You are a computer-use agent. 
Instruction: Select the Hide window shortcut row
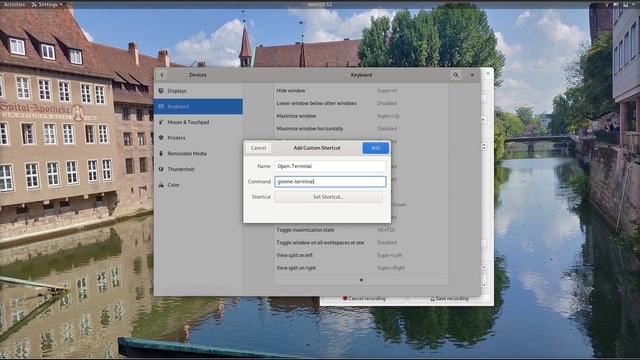[x=361, y=91]
